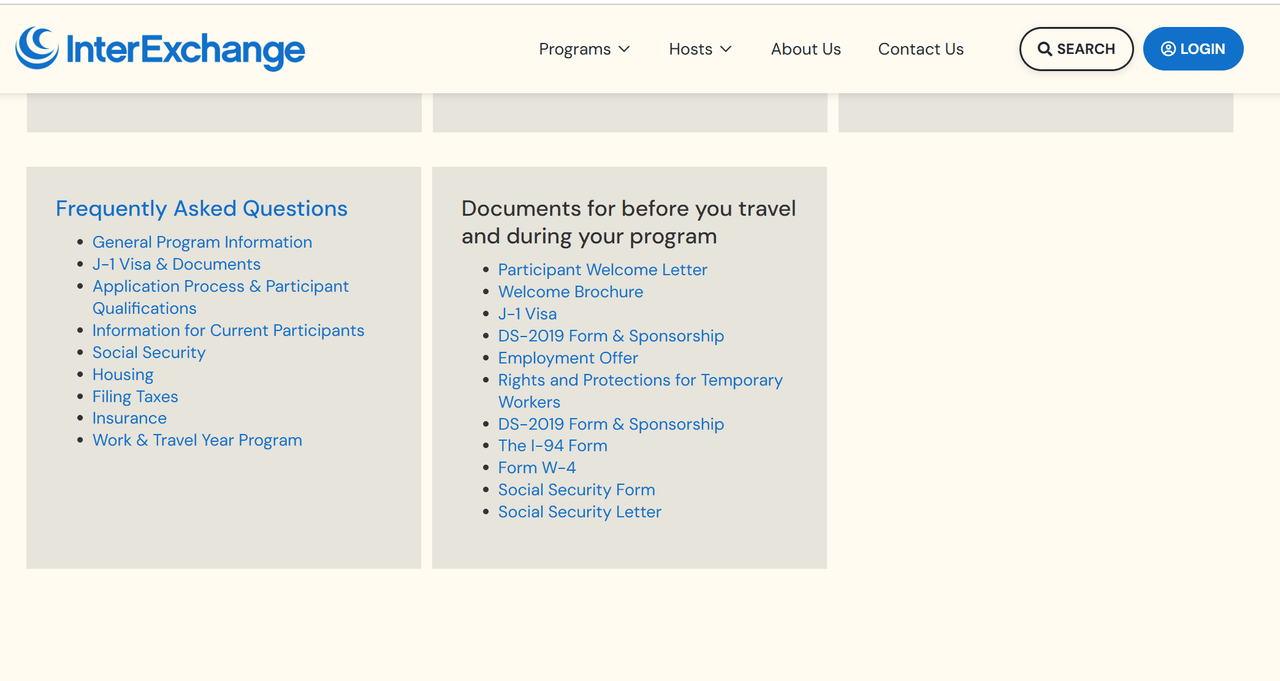Screen dimensions: 1280x681
Task: Open Work & Travel Year Program link
Action: 197,440
